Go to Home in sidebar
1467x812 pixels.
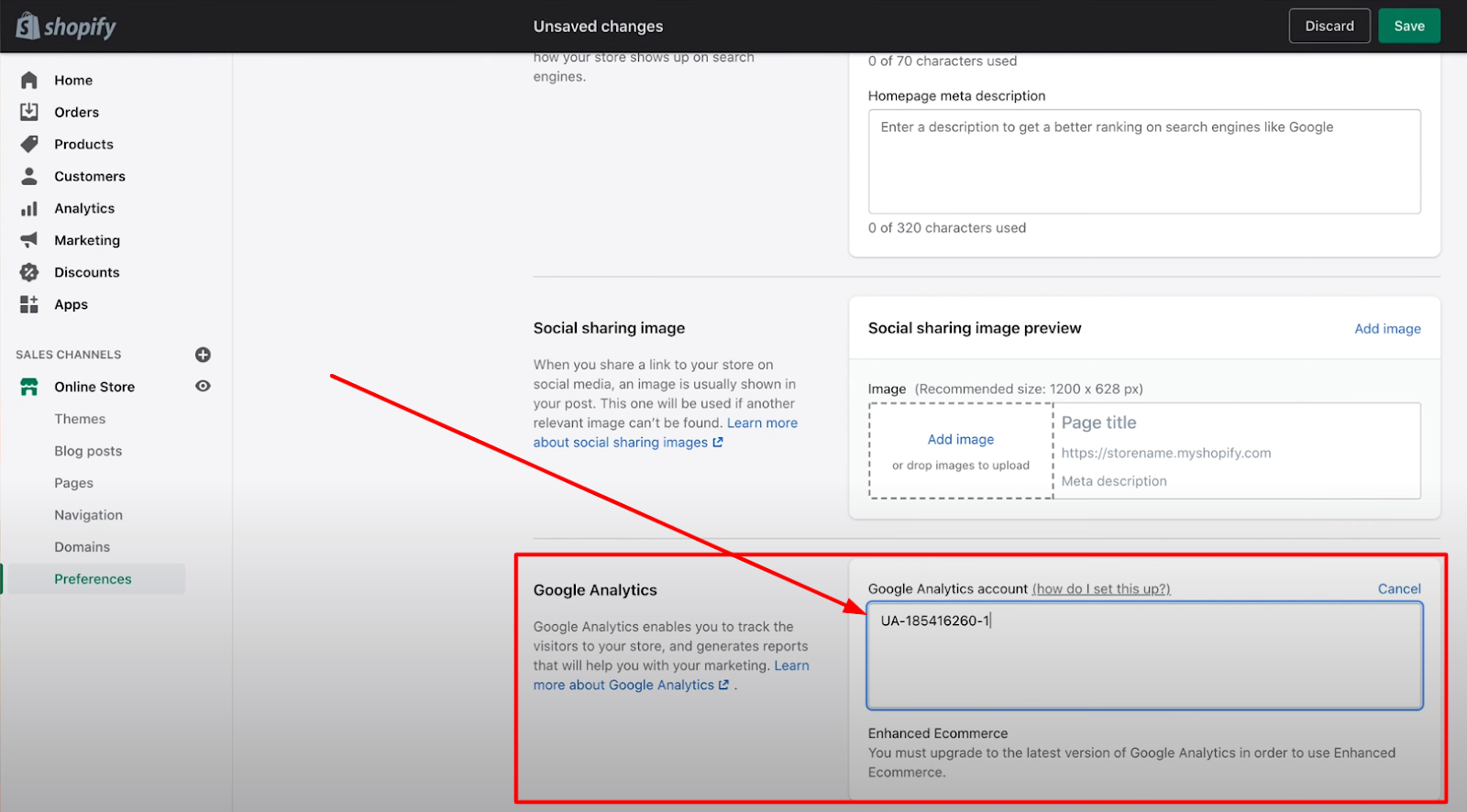pos(73,80)
